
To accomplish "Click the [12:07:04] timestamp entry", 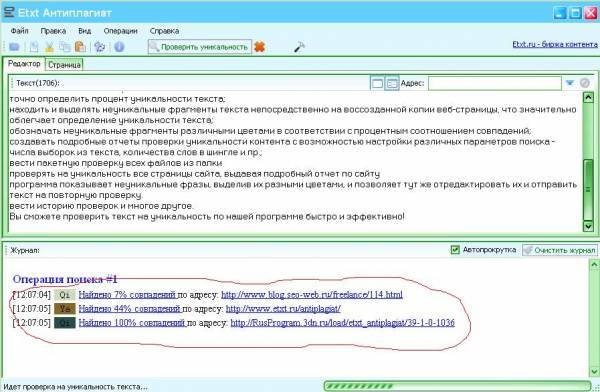I will point(31,295).
